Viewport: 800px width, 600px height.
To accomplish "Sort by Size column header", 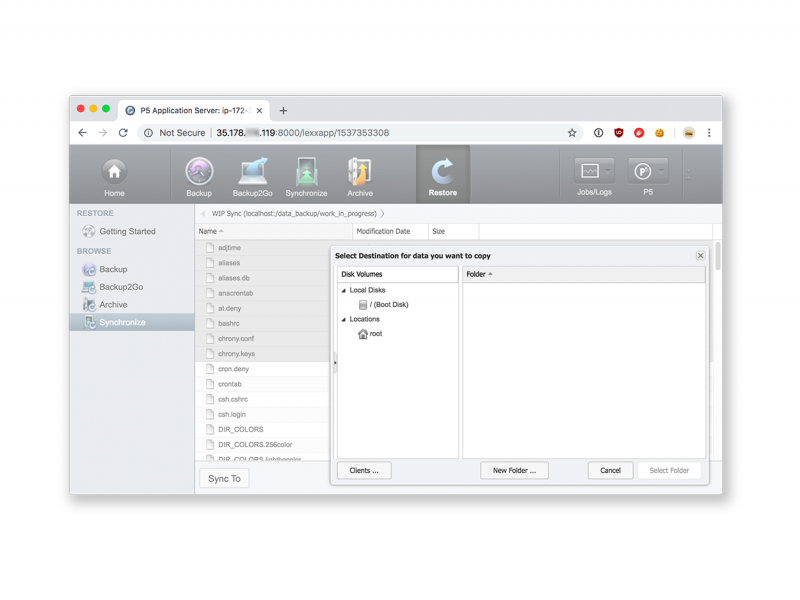I will [x=453, y=231].
